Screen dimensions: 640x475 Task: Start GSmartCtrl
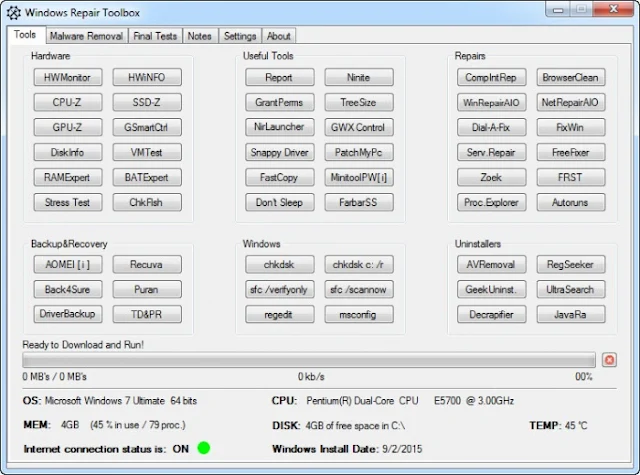coord(147,127)
